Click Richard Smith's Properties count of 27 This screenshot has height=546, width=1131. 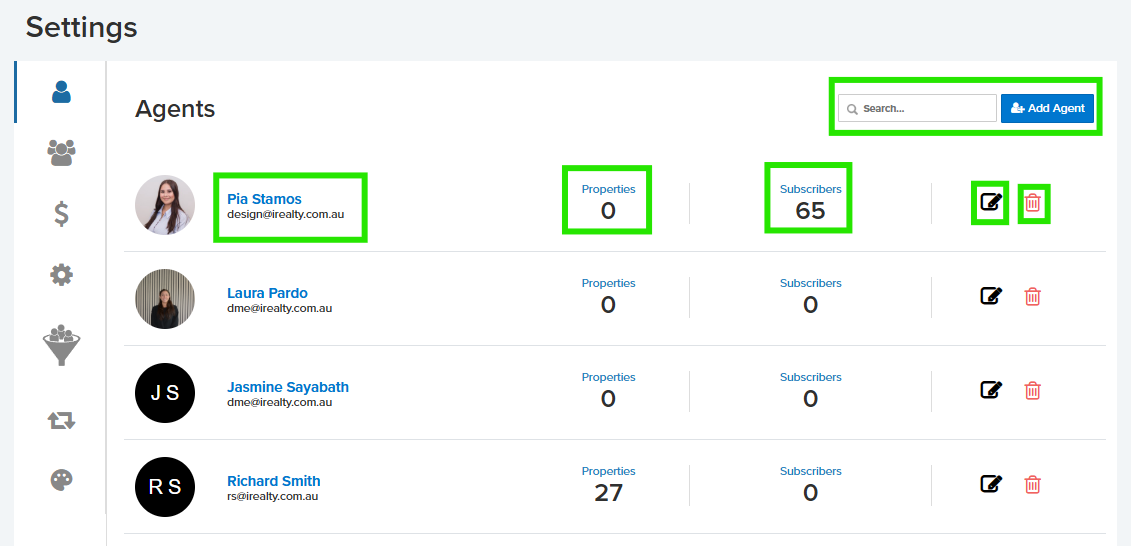(608, 492)
